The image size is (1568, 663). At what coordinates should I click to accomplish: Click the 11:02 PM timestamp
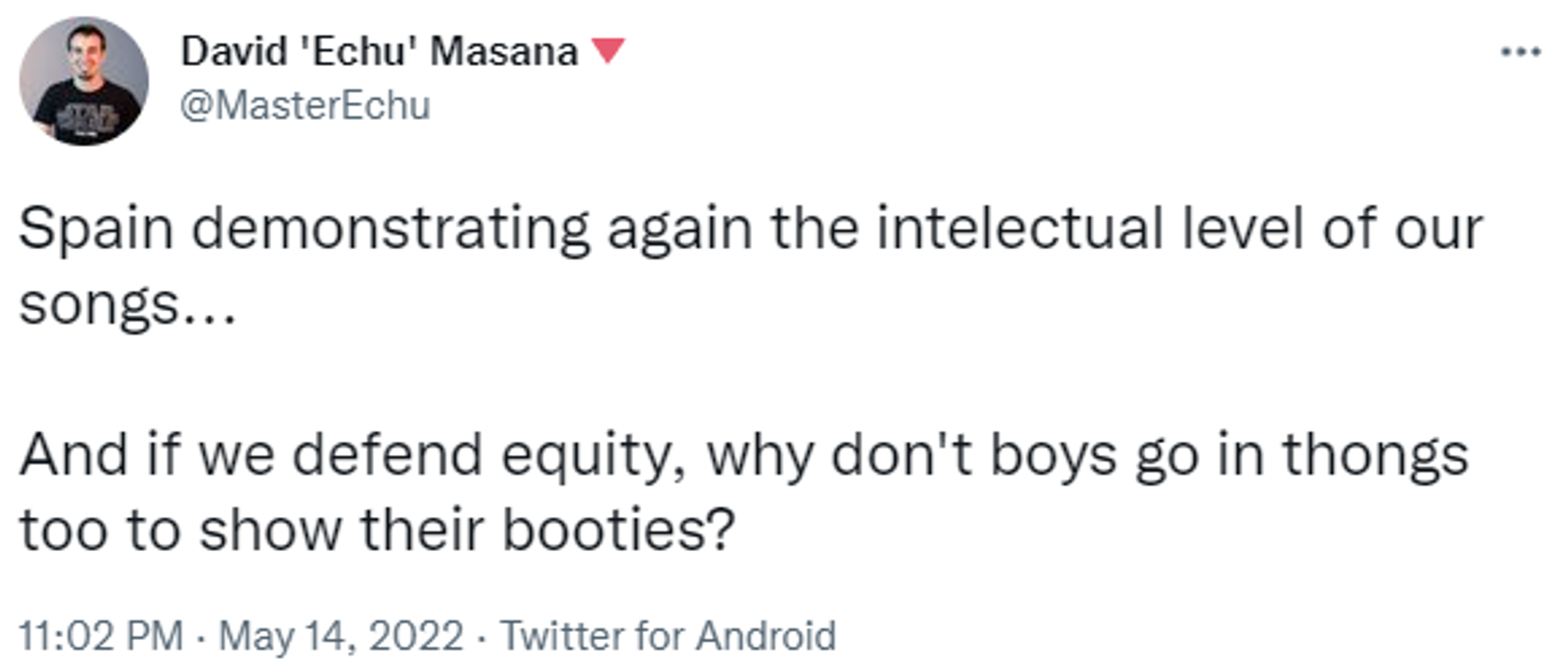pos(100,635)
